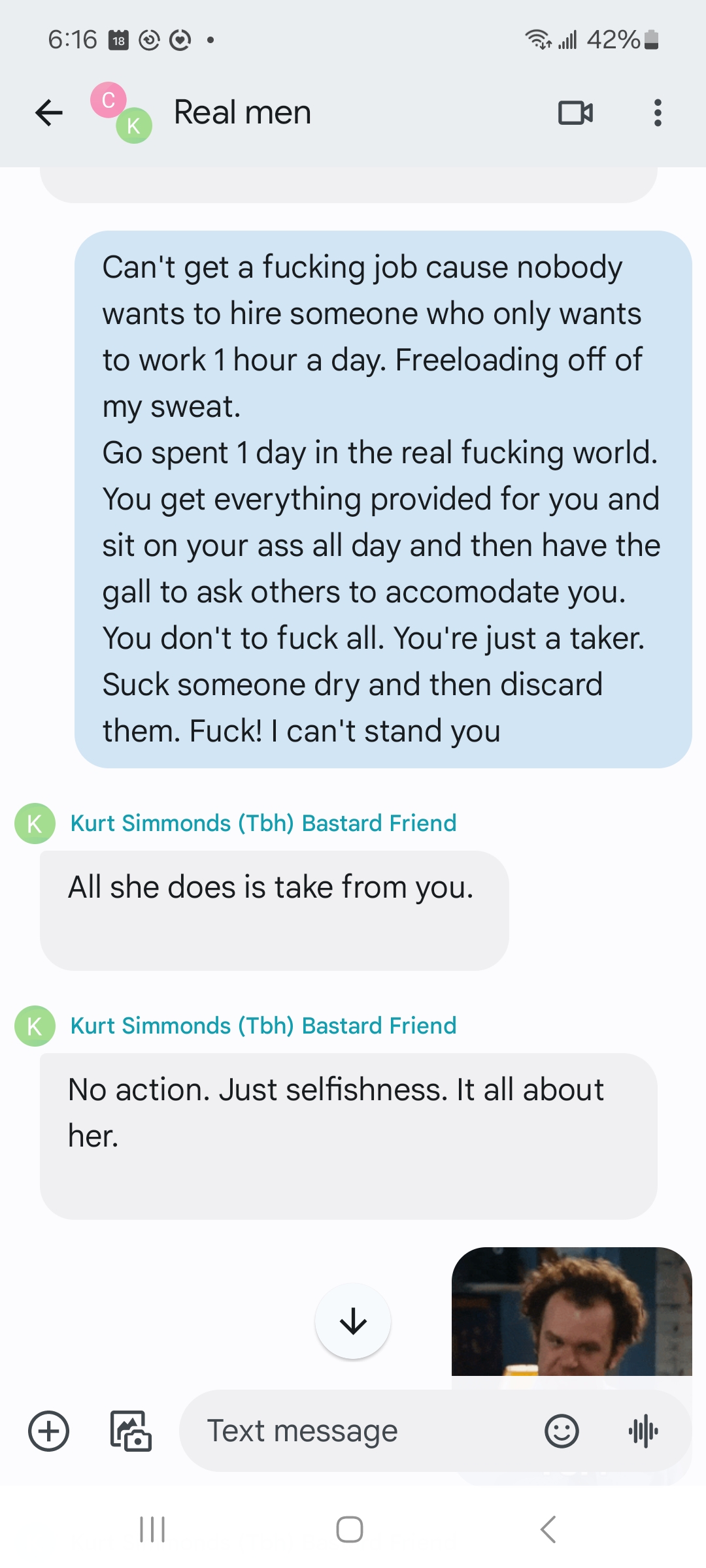Viewport: 706px width, 1568px height.
Task: Jump to latest messages with down arrow
Action: 353,1321
